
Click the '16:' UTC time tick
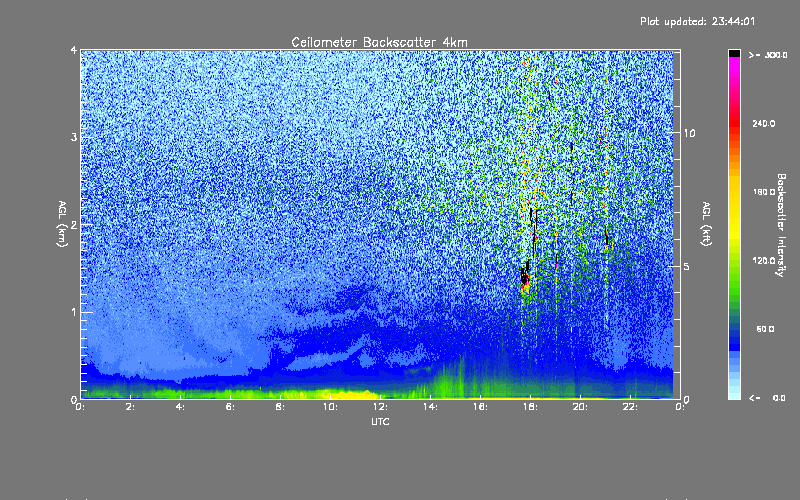point(480,407)
